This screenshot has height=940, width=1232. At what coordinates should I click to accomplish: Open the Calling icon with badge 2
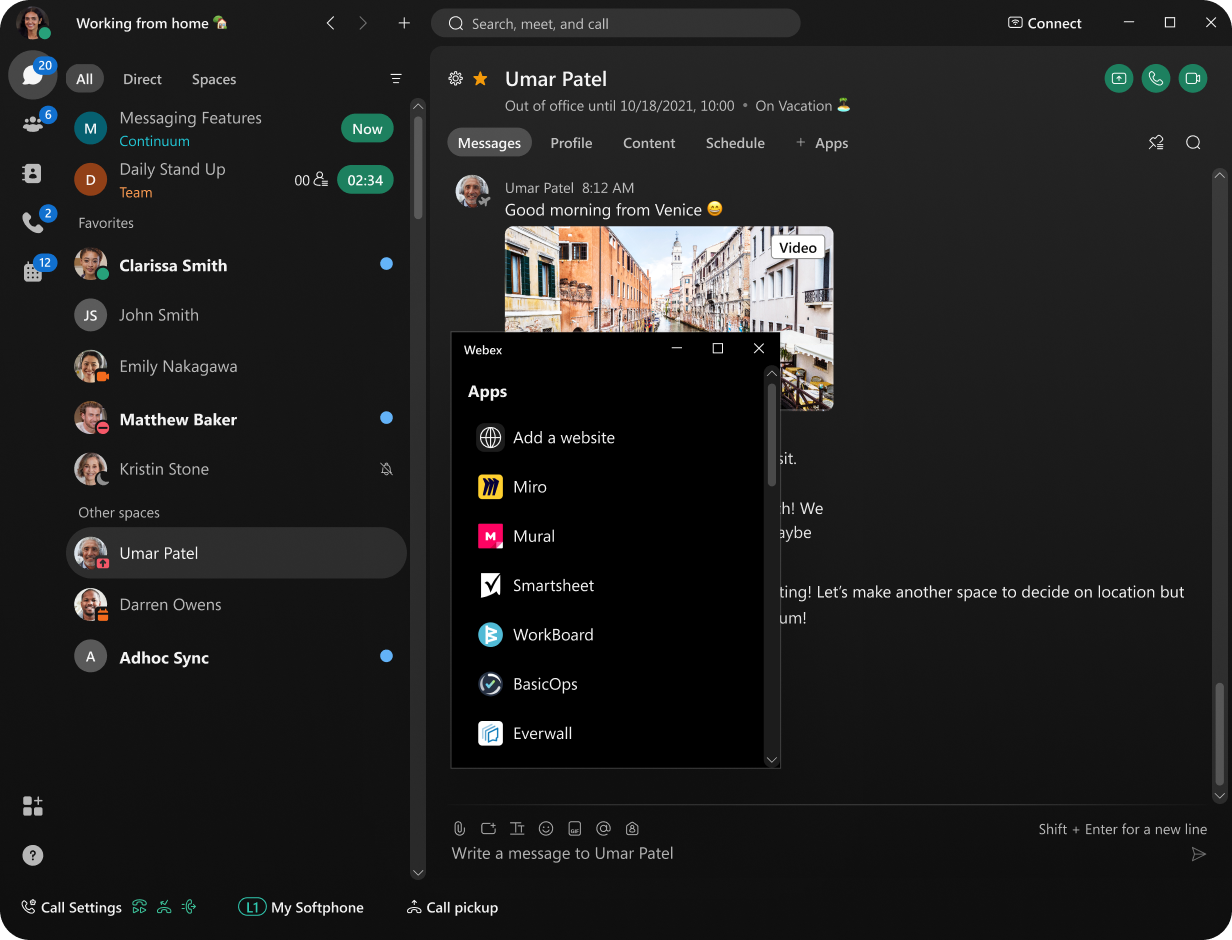[x=33, y=222]
